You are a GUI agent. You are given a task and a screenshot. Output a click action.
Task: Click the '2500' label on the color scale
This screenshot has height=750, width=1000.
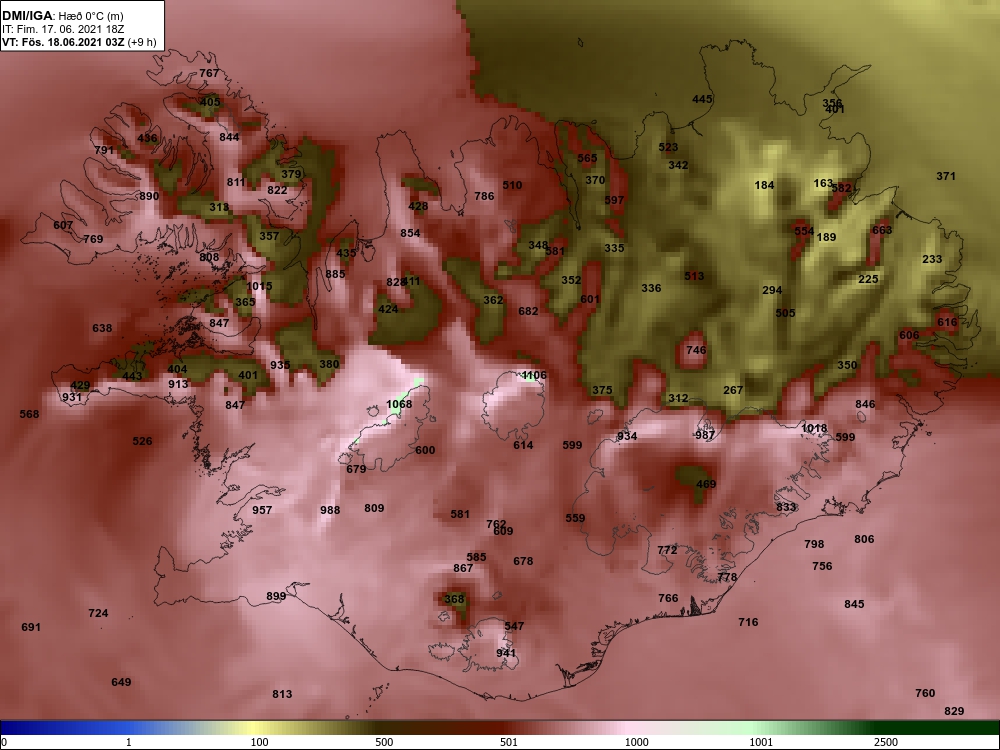tap(885, 742)
